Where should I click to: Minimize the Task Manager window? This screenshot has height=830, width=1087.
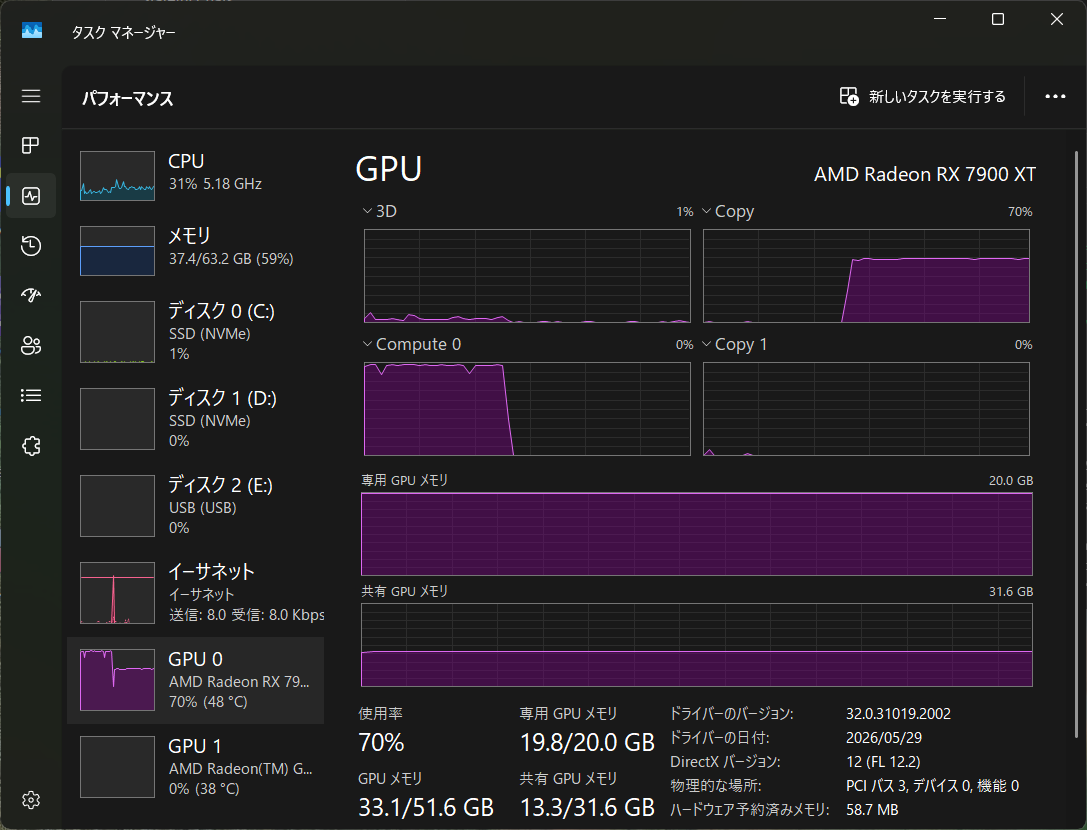pos(940,19)
